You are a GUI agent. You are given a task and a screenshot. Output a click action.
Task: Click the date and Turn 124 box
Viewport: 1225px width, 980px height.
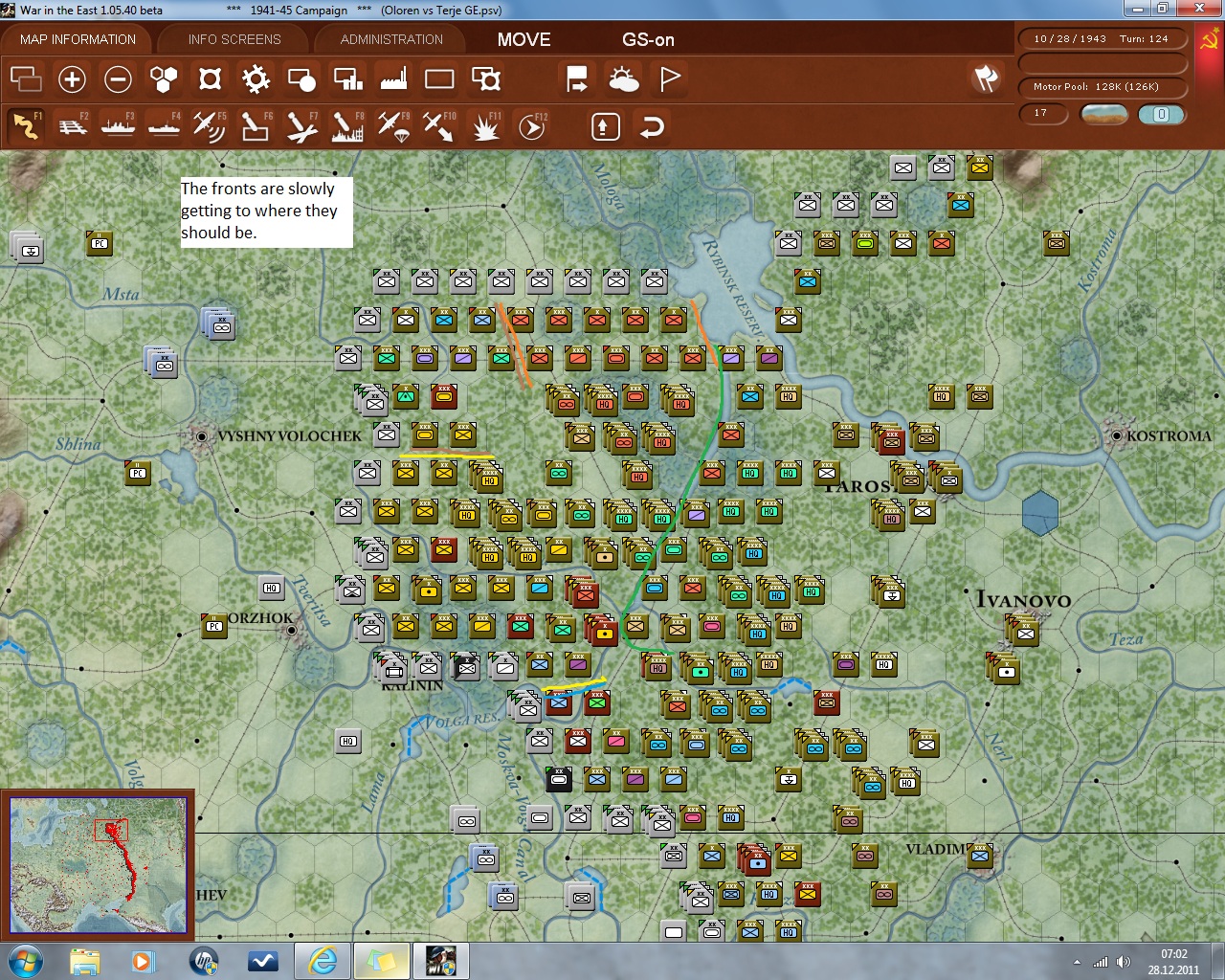1102,39
